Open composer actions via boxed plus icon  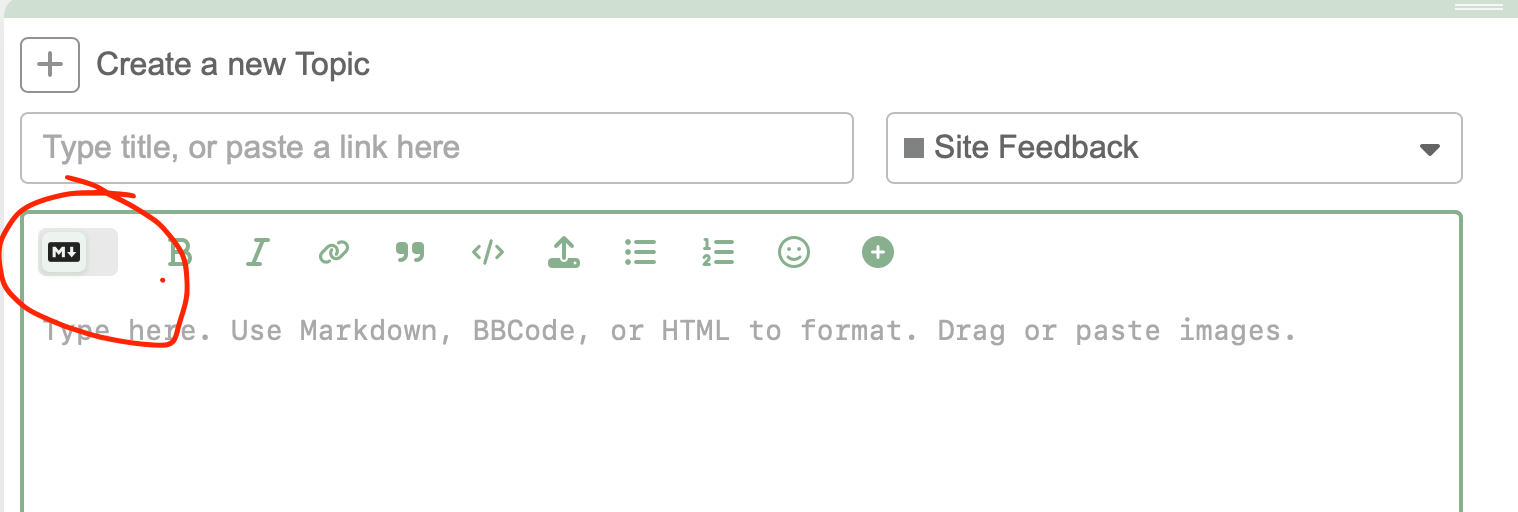(50, 65)
